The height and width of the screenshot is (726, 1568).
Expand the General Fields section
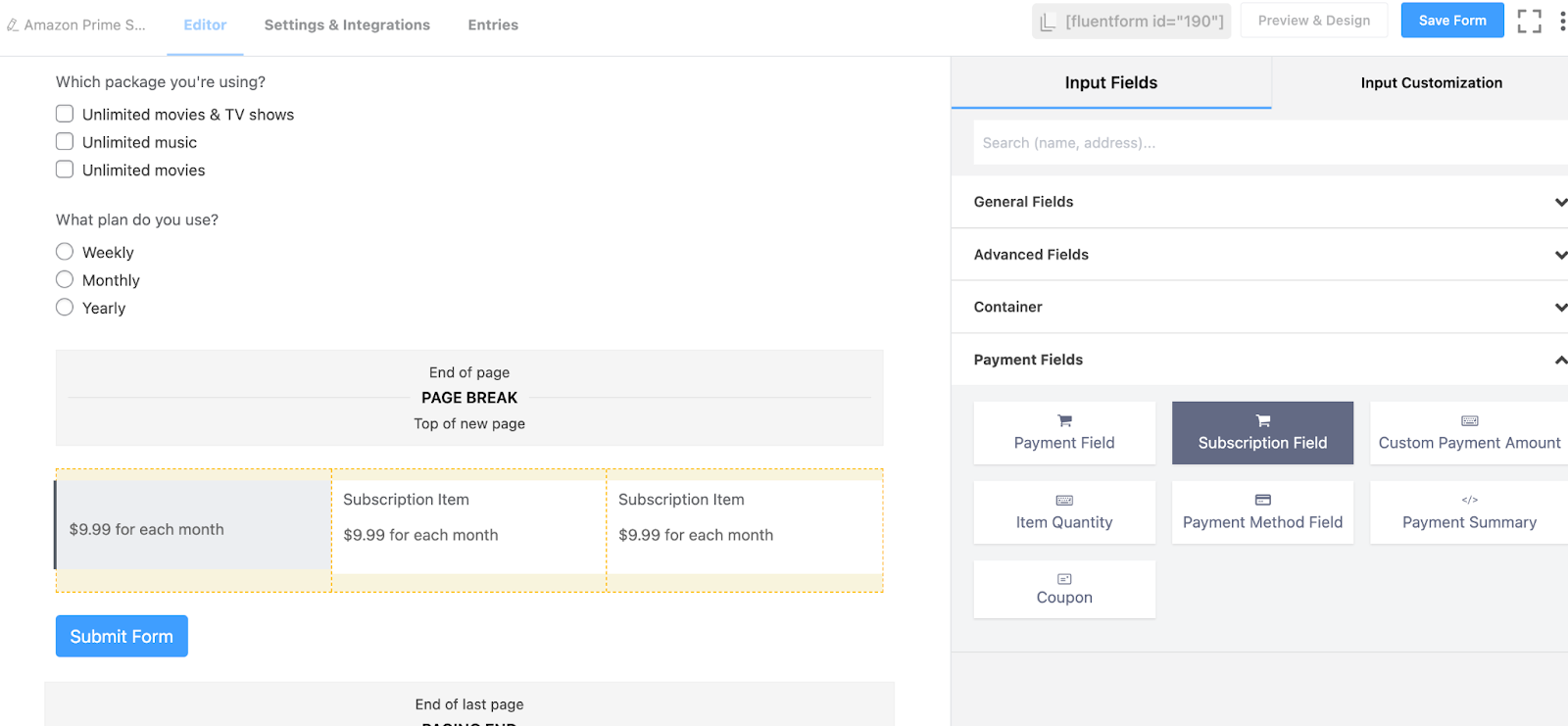click(x=1259, y=202)
